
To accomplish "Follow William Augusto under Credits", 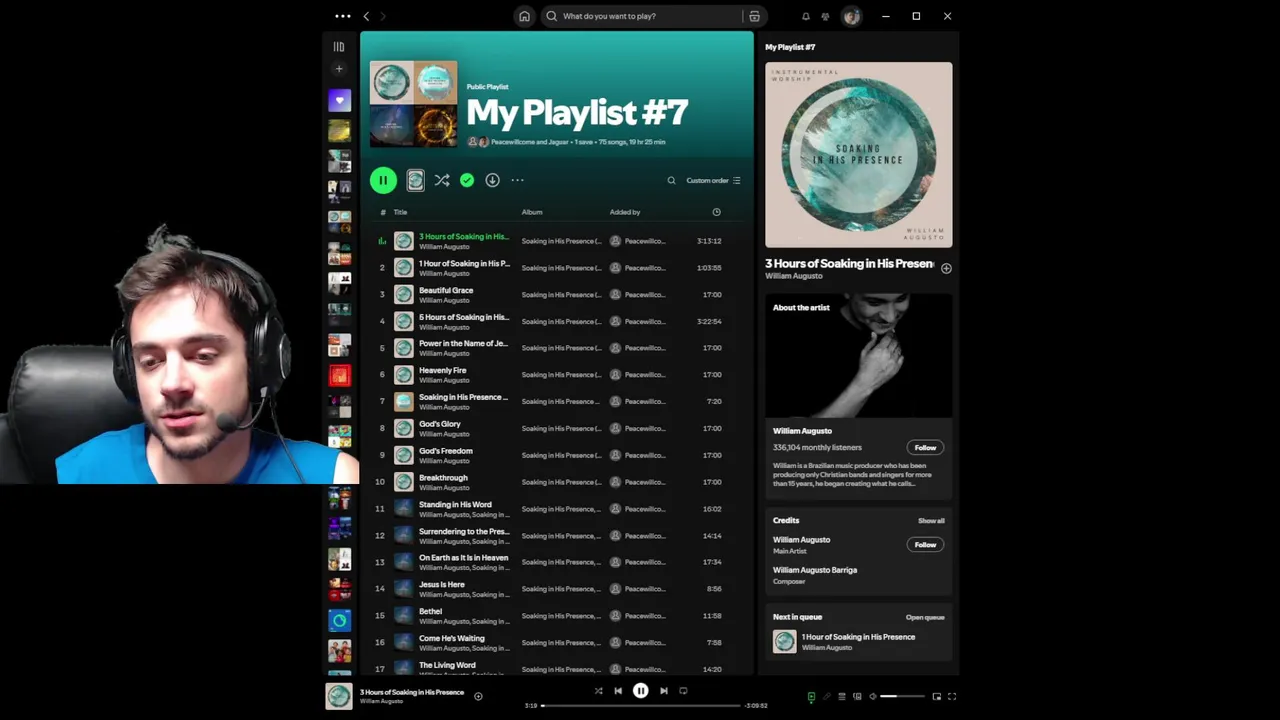I will click(x=925, y=545).
